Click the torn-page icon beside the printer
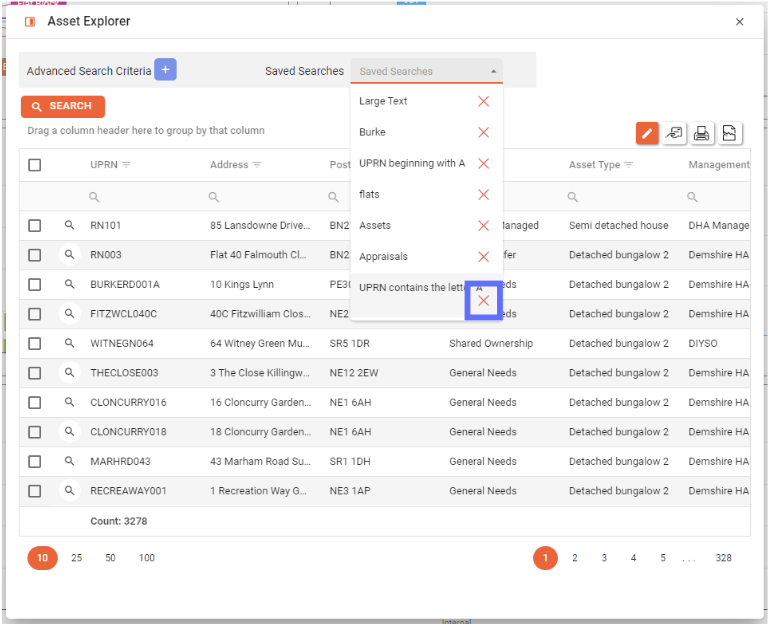Viewport: 770px width, 624px height. click(730, 133)
